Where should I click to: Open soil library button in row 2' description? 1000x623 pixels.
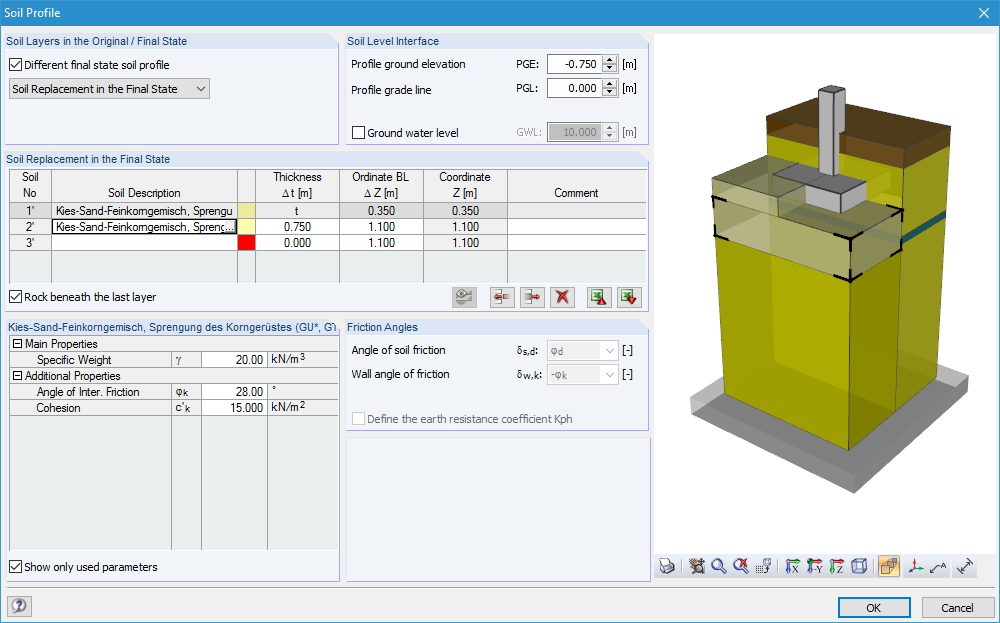click(x=230, y=226)
